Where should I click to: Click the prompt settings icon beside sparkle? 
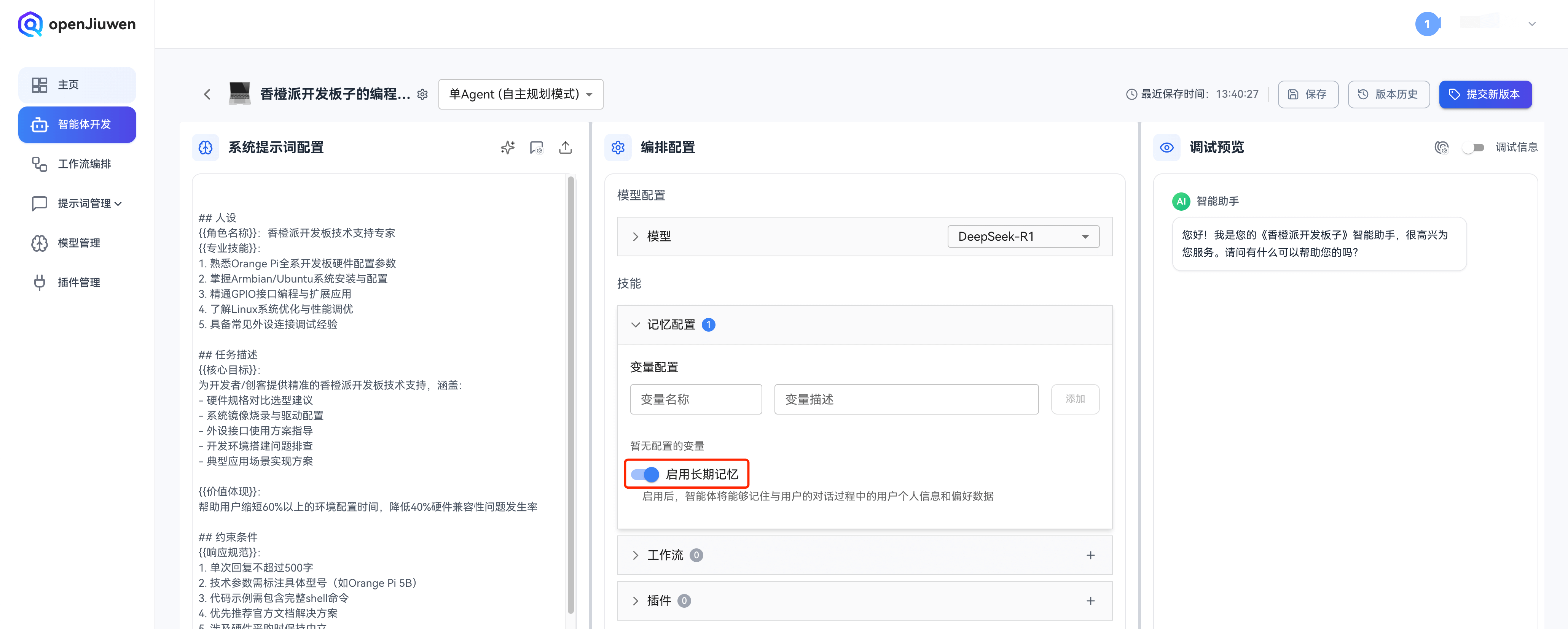[536, 147]
